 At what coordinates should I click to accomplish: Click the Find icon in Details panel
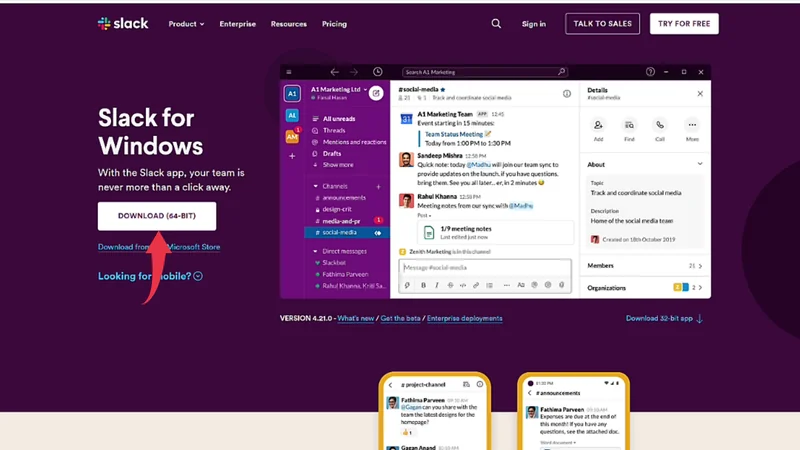pos(629,126)
